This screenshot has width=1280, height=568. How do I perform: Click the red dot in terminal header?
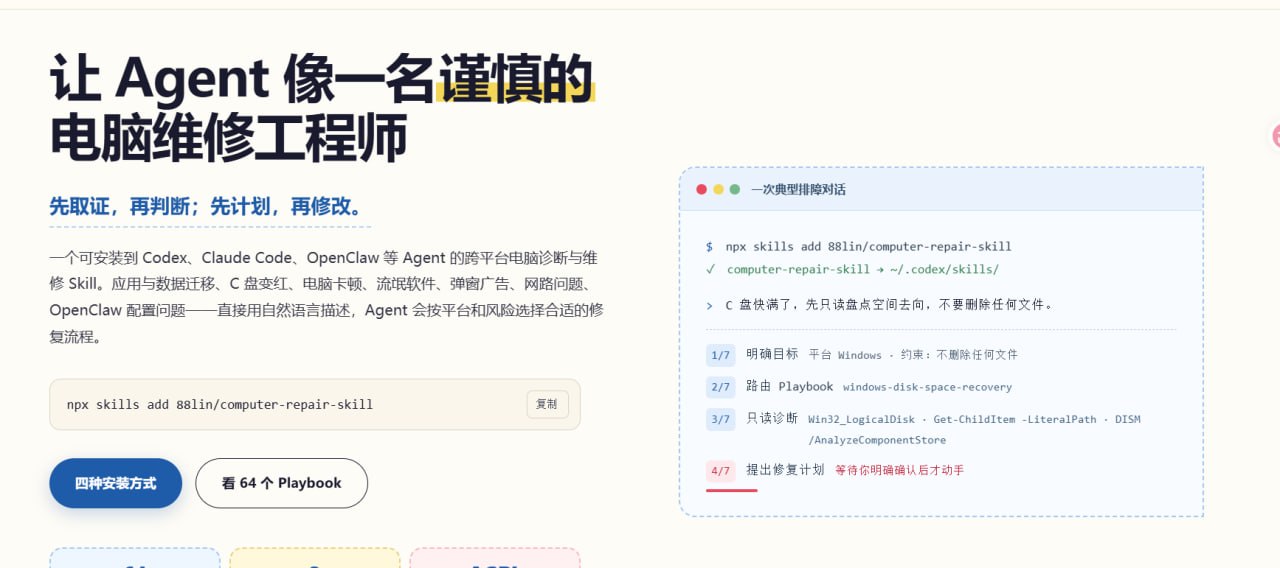tap(702, 189)
